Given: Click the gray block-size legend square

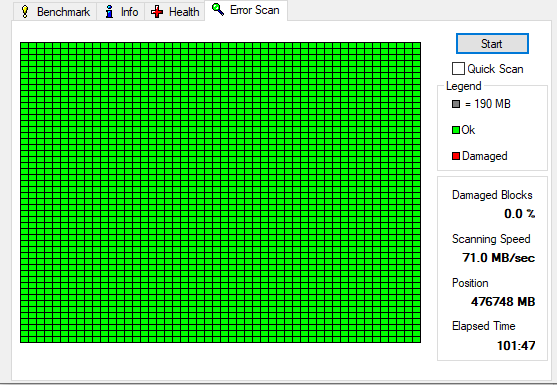Looking at the screenshot, I should (456, 104).
